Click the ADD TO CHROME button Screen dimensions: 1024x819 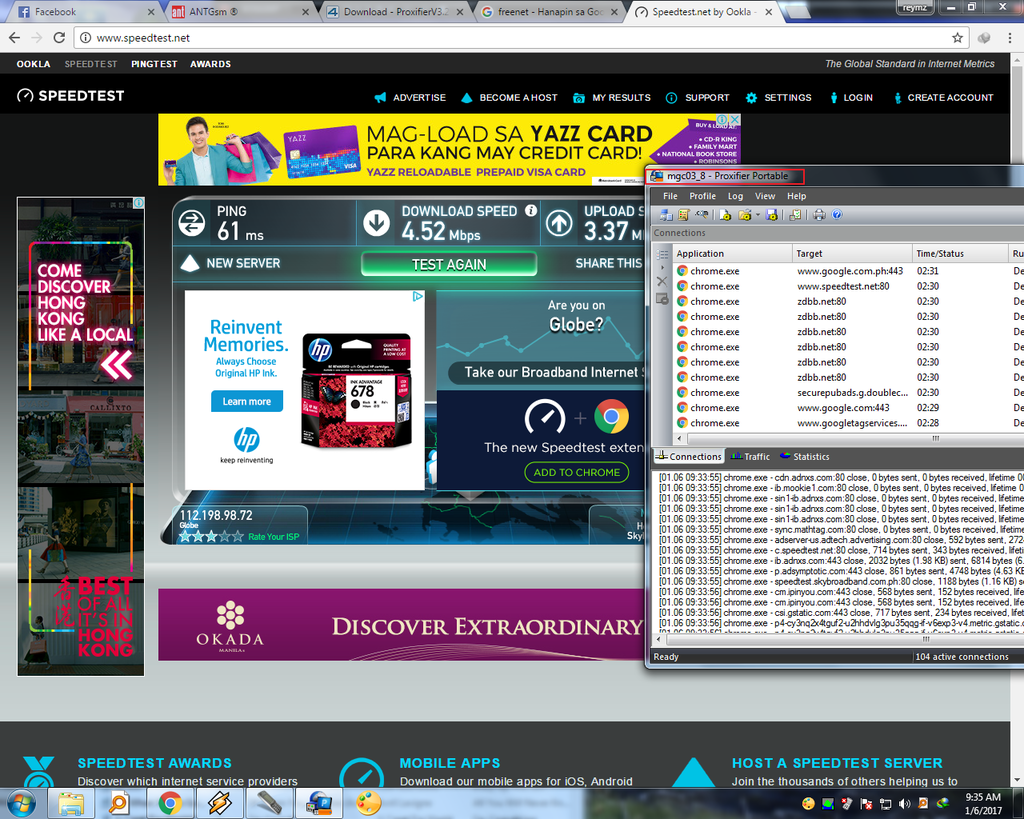click(x=576, y=472)
